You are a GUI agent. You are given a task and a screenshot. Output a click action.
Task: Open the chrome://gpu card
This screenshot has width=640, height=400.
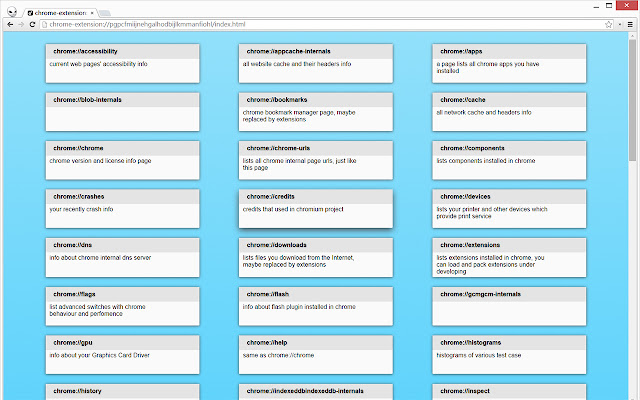point(122,355)
